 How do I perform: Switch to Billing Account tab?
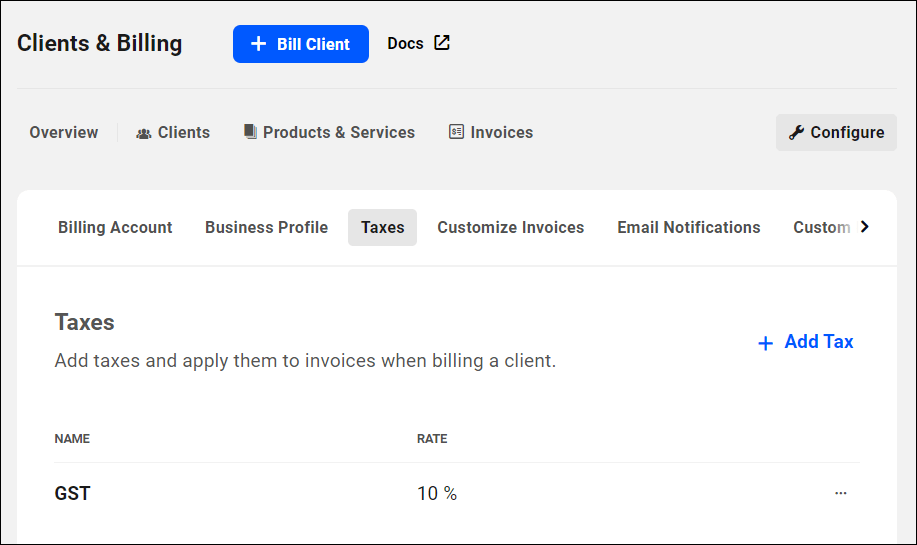pyautogui.click(x=115, y=227)
